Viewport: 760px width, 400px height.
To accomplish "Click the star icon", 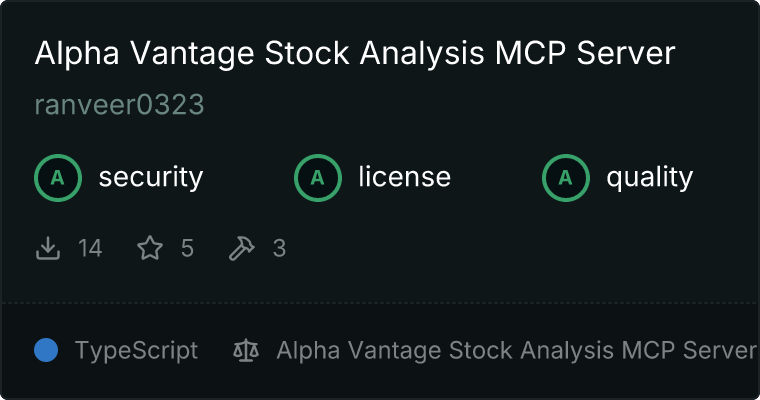I will [x=150, y=248].
